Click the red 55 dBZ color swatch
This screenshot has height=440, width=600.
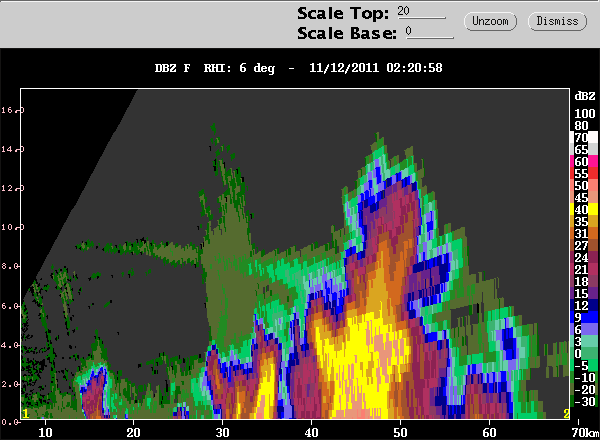(584, 173)
